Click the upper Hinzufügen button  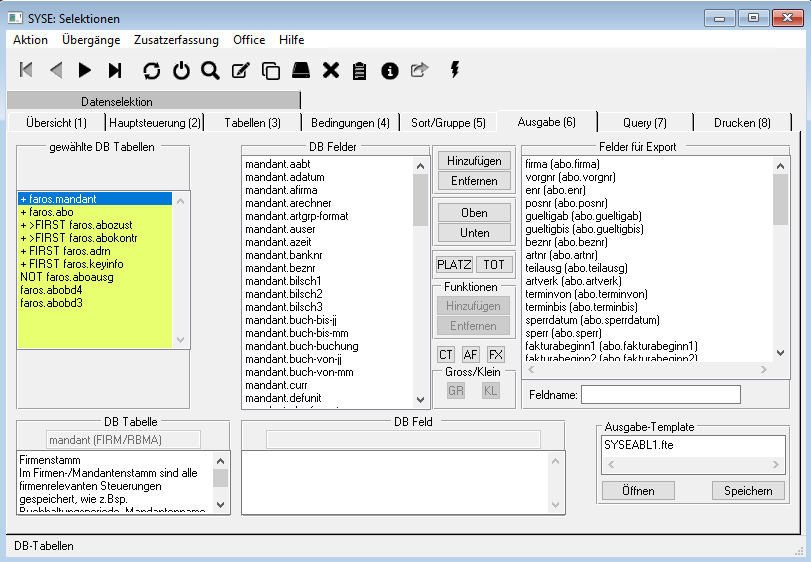[x=474, y=161]
